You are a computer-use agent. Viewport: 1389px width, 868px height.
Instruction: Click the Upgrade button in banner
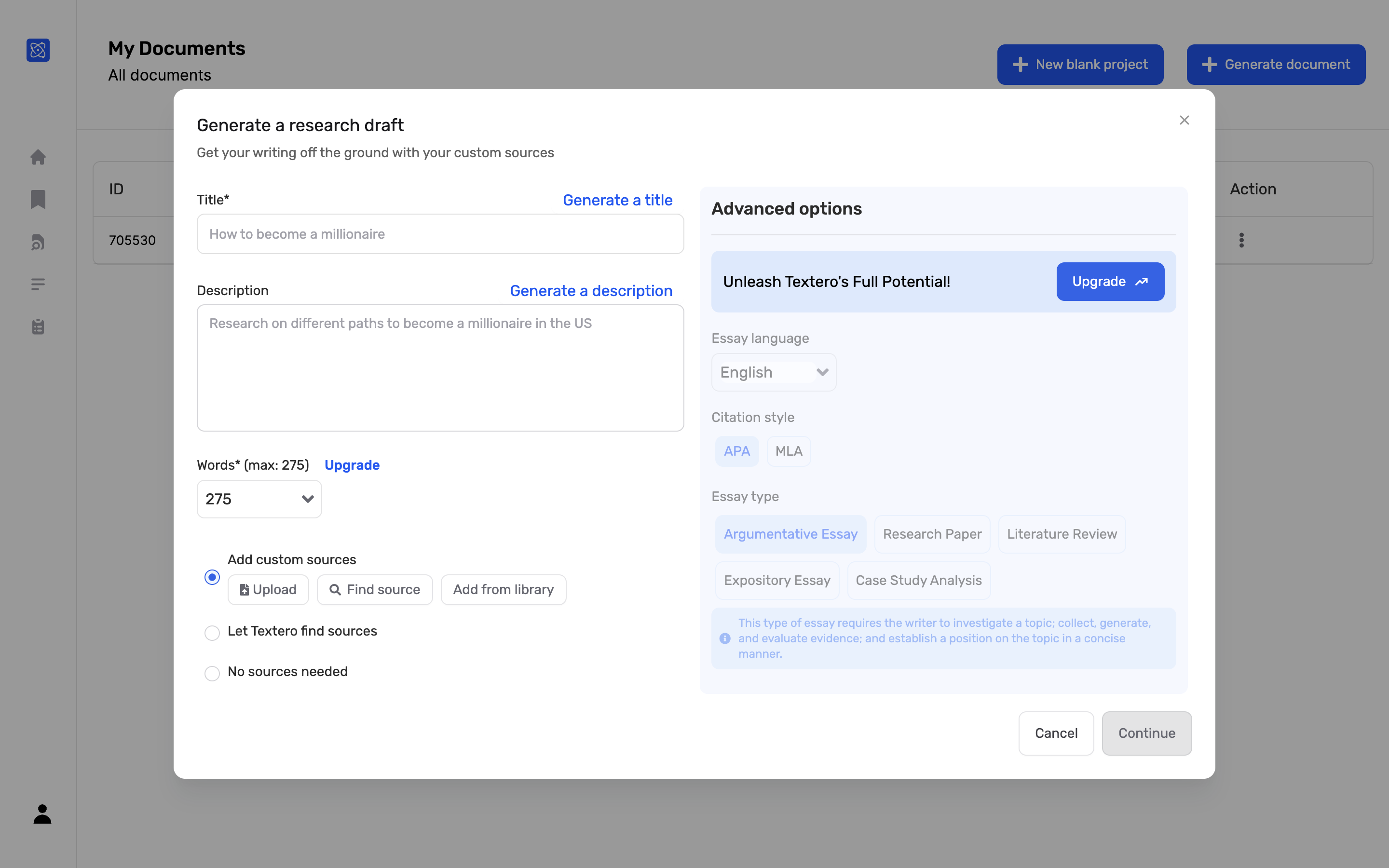(1109, 281)
